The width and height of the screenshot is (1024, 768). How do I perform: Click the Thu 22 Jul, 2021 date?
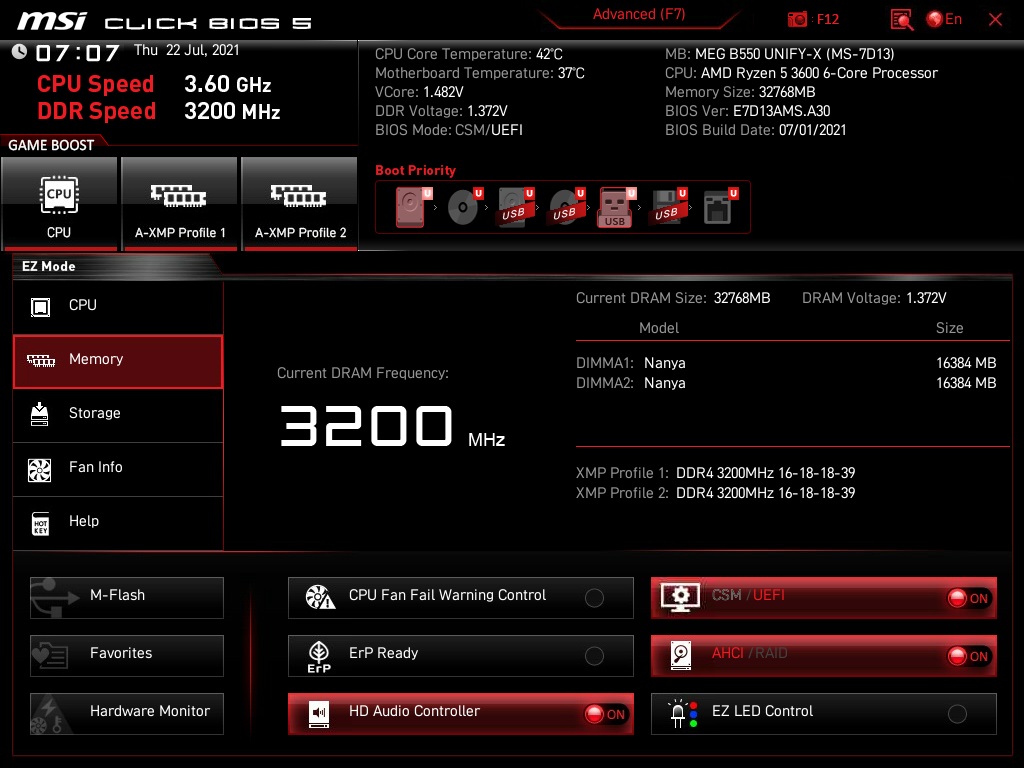coord(187,50)
